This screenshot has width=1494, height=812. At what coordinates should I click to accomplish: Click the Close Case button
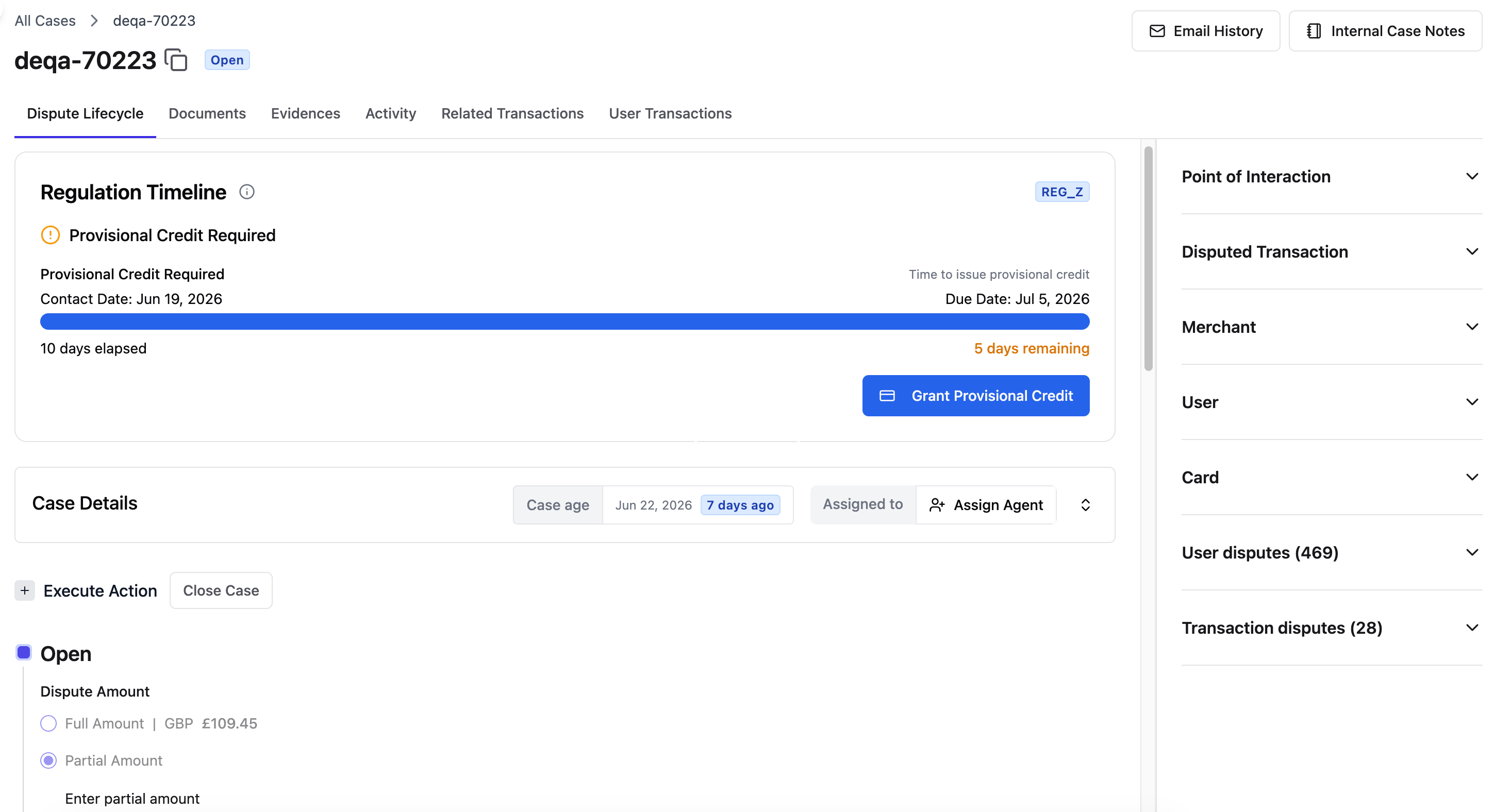pyautogui.click(x=221, y=590)
